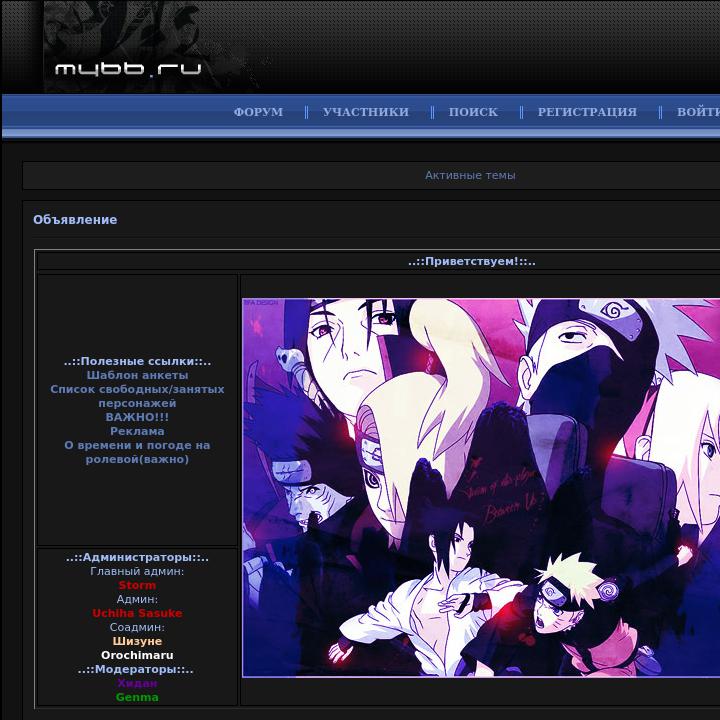The height and width of the screenshot is (720, 720).
Task: Click the Соадмин: label
Action: [x=137, y=627]
